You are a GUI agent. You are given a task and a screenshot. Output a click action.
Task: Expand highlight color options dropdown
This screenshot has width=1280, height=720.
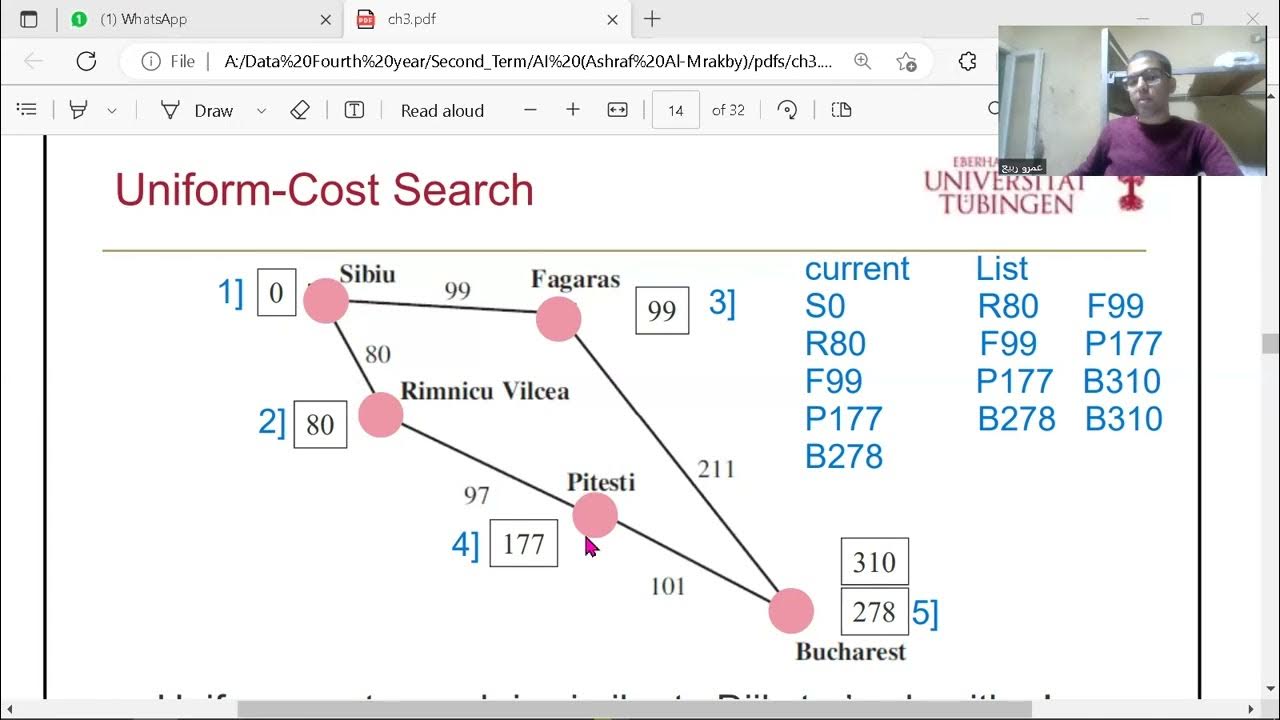pyautogui.click(x=112, y=110)
